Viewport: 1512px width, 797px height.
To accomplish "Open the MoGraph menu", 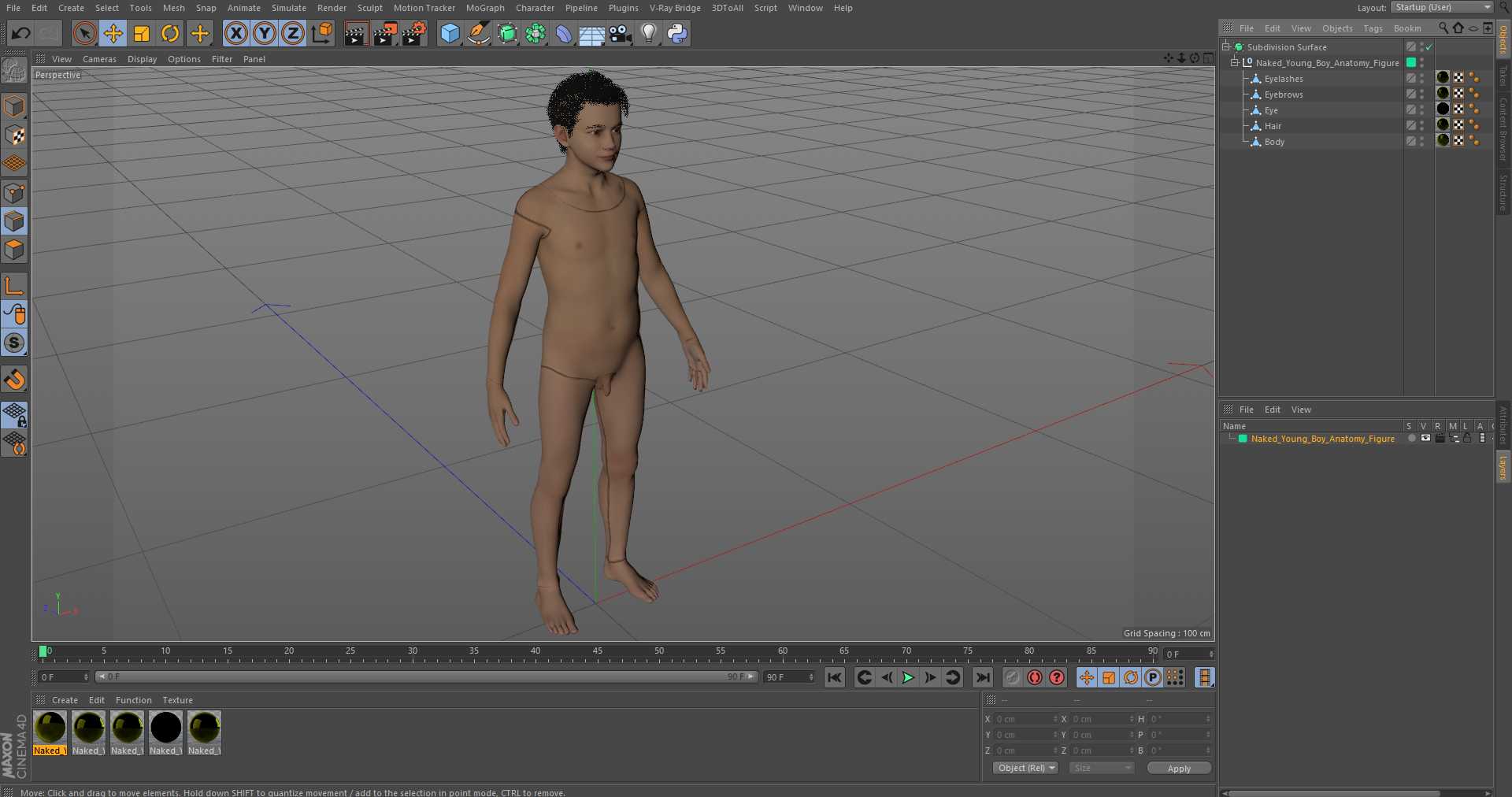I will click(485, 8).
